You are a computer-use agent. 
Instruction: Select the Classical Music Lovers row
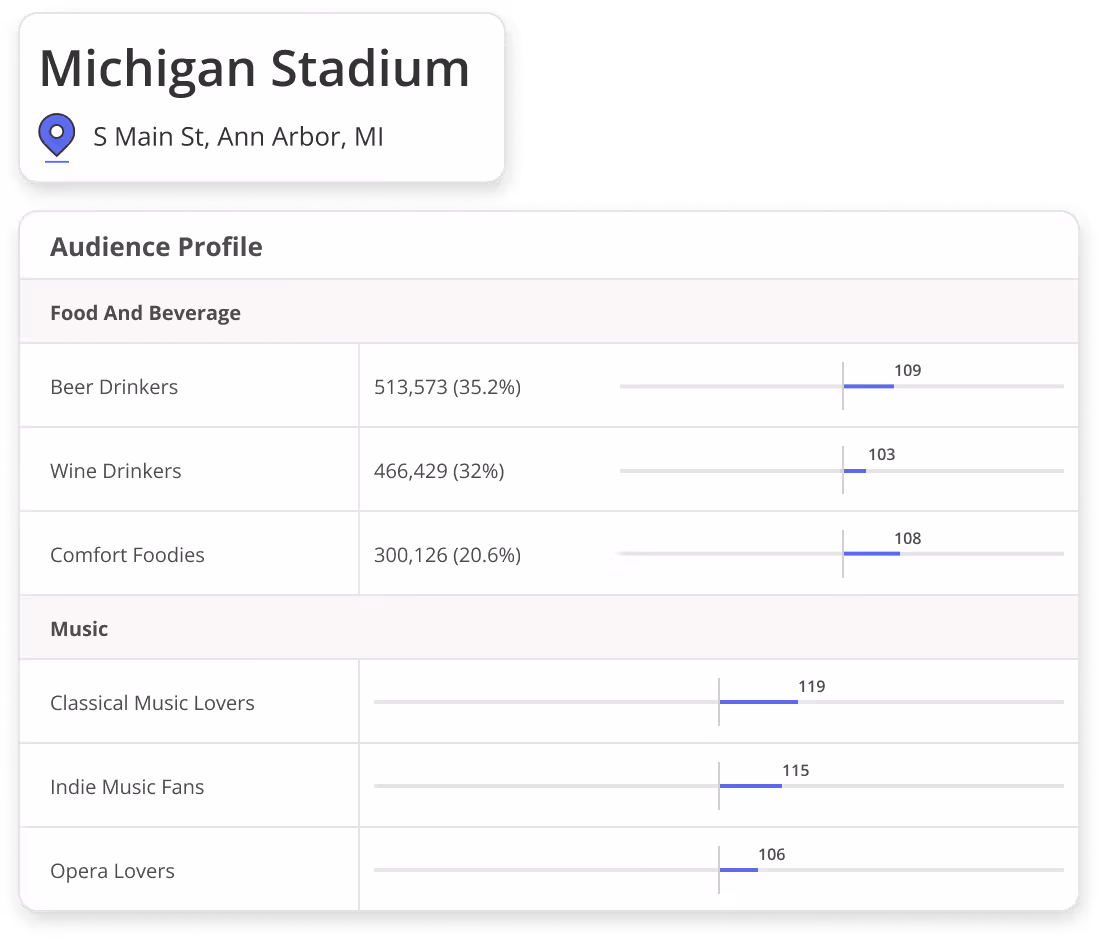click(x=152, y=702)
